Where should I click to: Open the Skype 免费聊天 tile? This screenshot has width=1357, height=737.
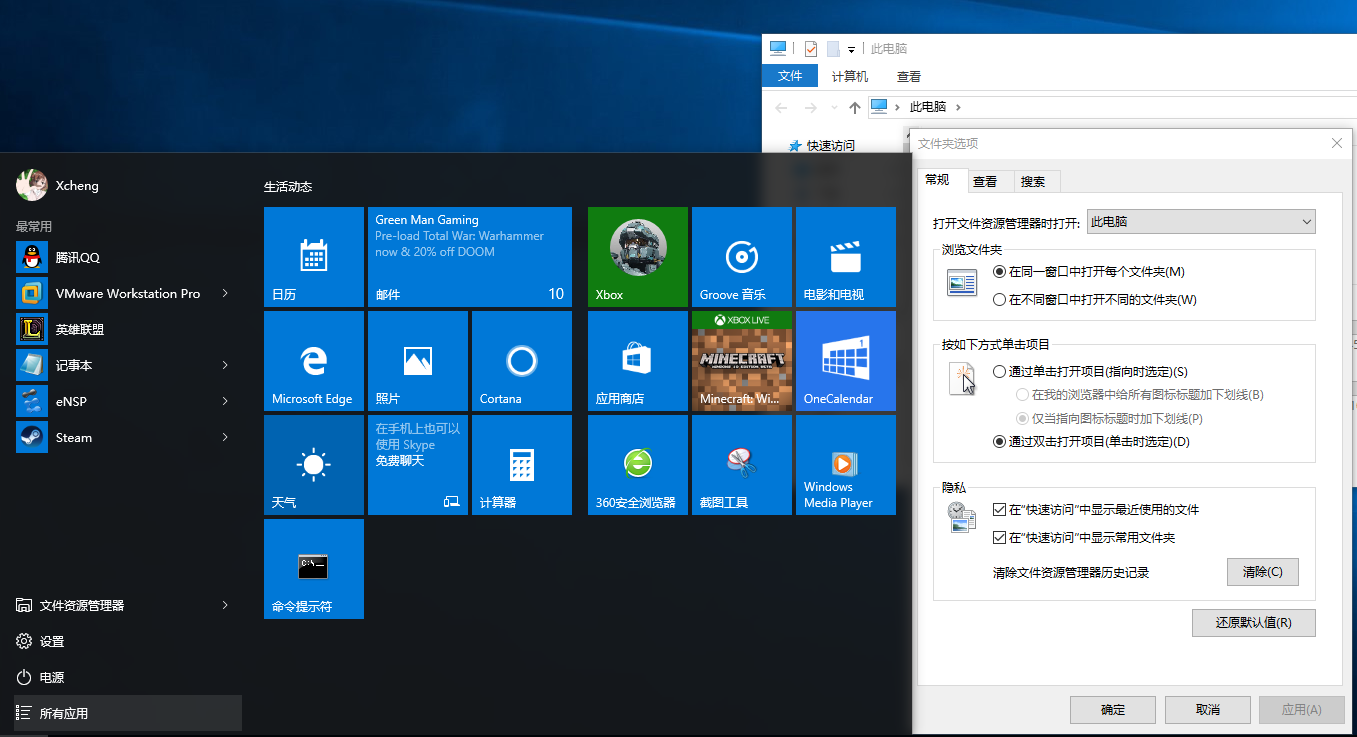(418, 465)
